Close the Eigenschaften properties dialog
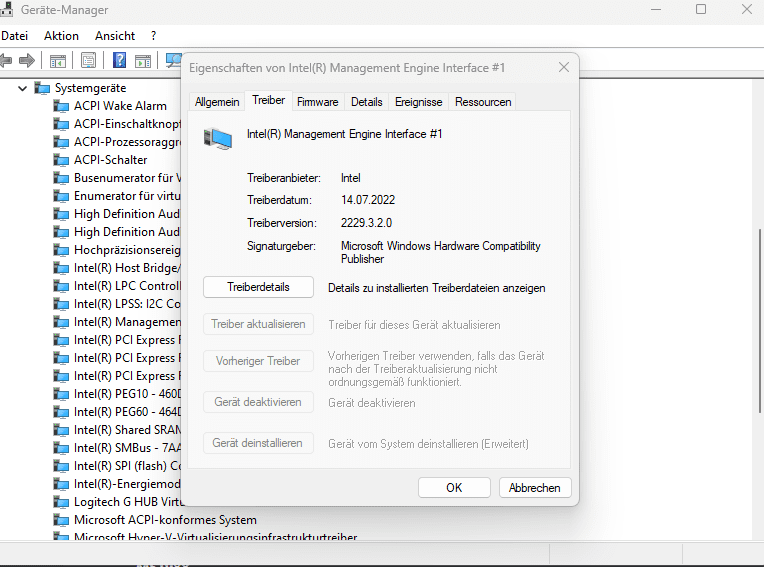Viewport: 764px width, 567px height. pos(564,67)
